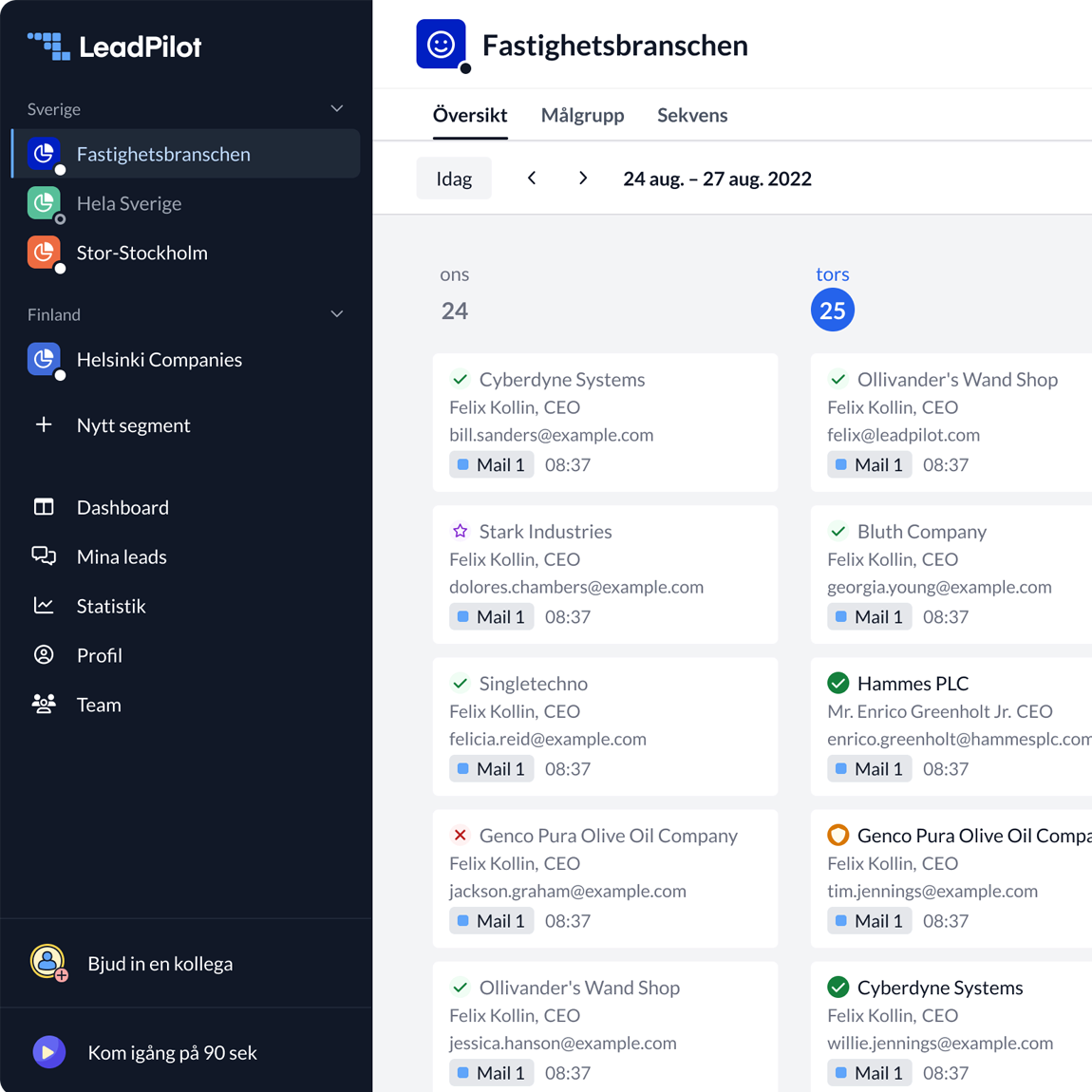Open the Team people icon
1092x1092 pixels.
[44, 705]
